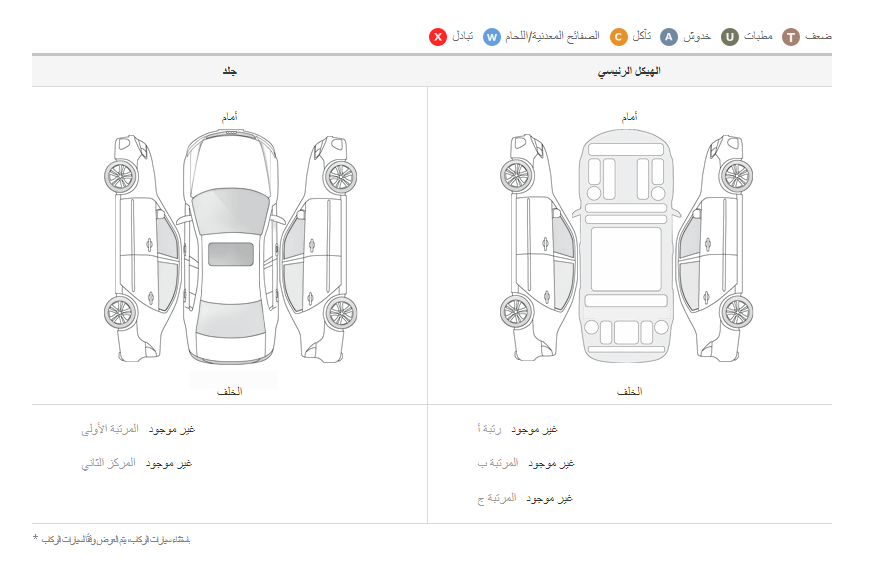
Task: Click the أمام label above the جلد car diagram
Action: [230, 118]
